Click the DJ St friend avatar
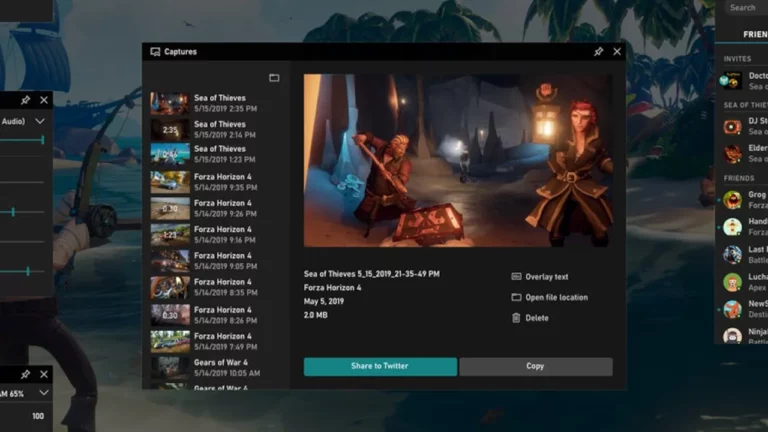Image resolution: width=768 pixels, height=432 pixels. [732, 127]
